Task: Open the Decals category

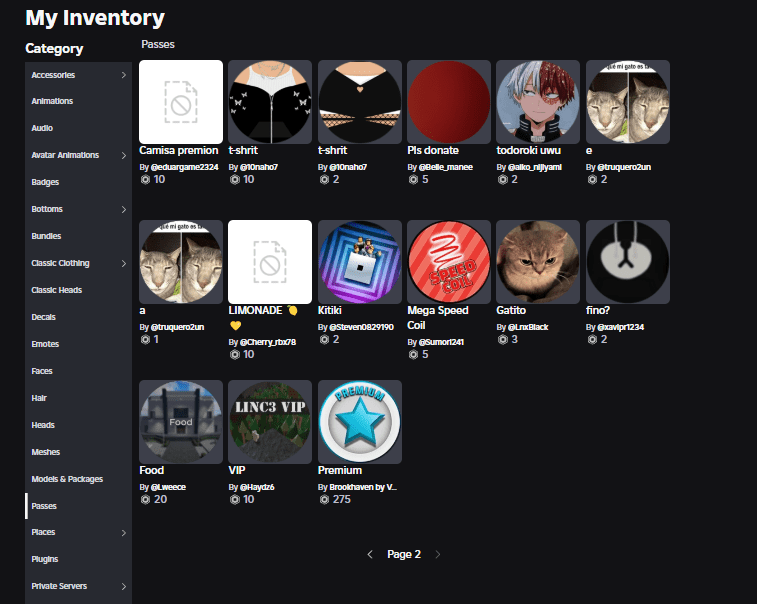Action: coord(44,317)
